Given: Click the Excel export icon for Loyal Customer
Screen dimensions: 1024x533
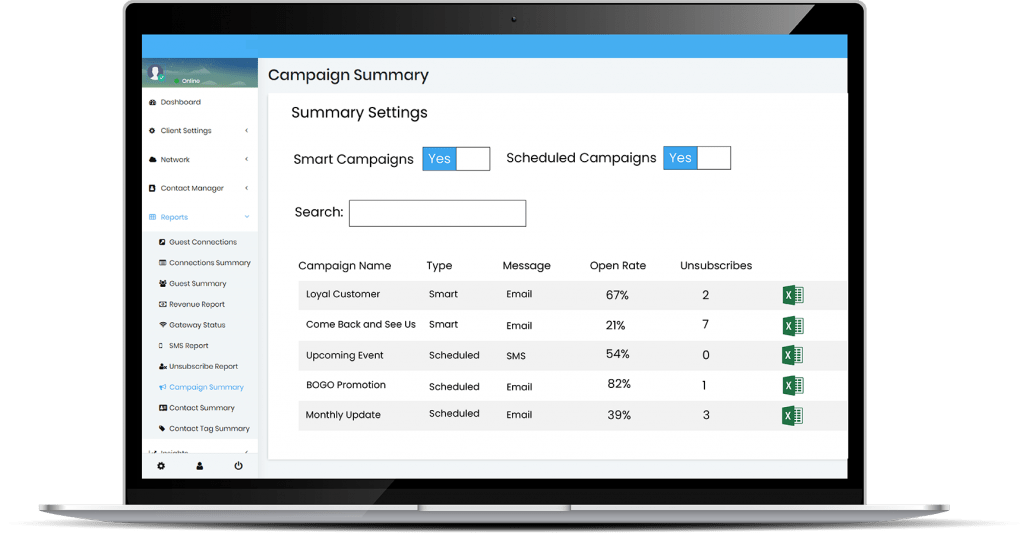Looking at the screenshot, I should point(792,295).
